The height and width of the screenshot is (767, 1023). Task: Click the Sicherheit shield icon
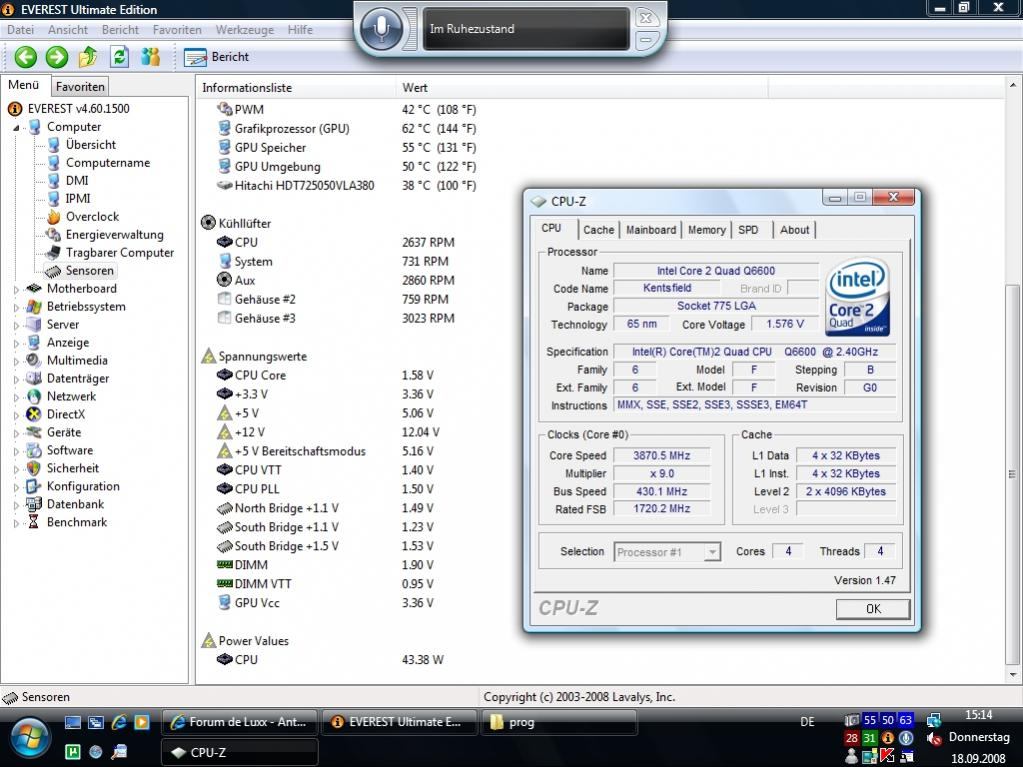pos(33,468)
